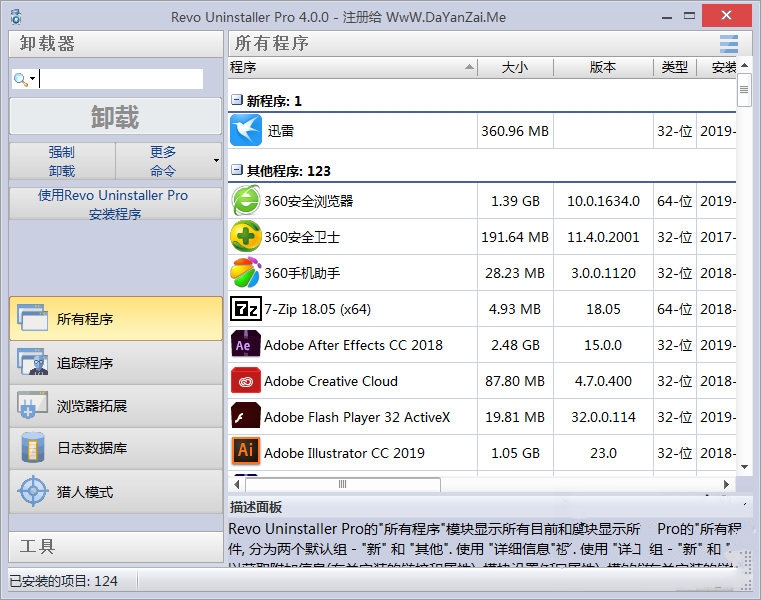
Task: Open the search filter dropdown arrow
Action: (33, 78)
